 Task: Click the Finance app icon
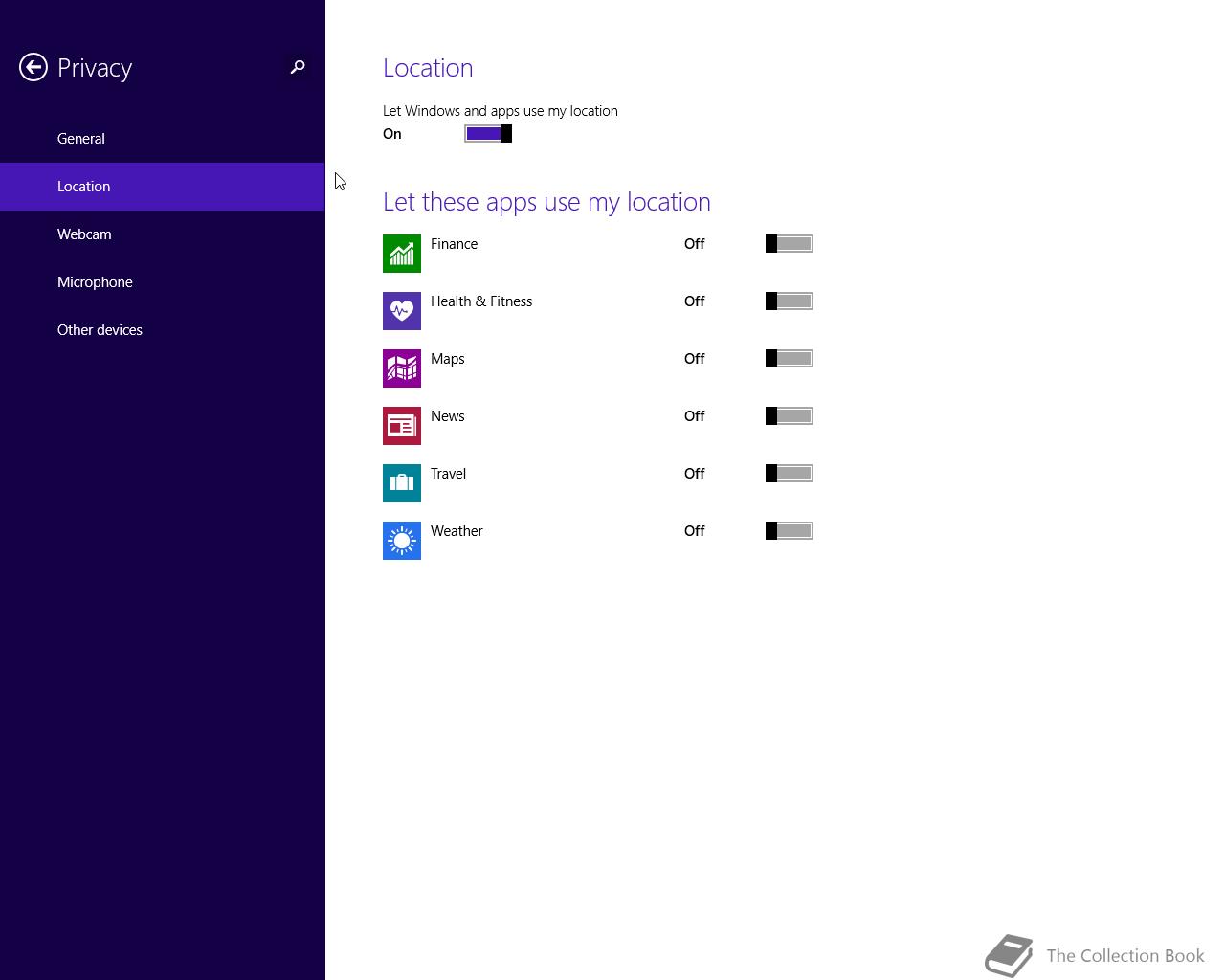pos(402,254)
